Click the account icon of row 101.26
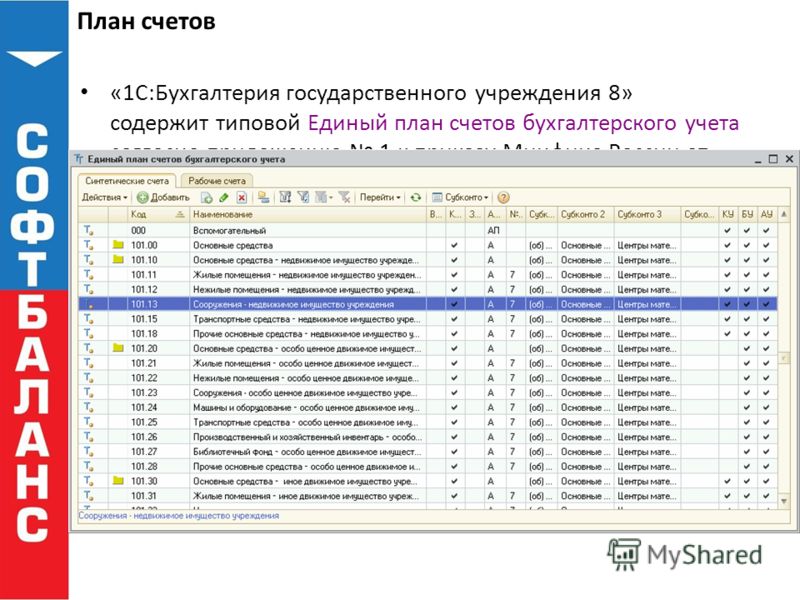The width and height of the screenshot is (800, 600). click(x=89, y=437)
